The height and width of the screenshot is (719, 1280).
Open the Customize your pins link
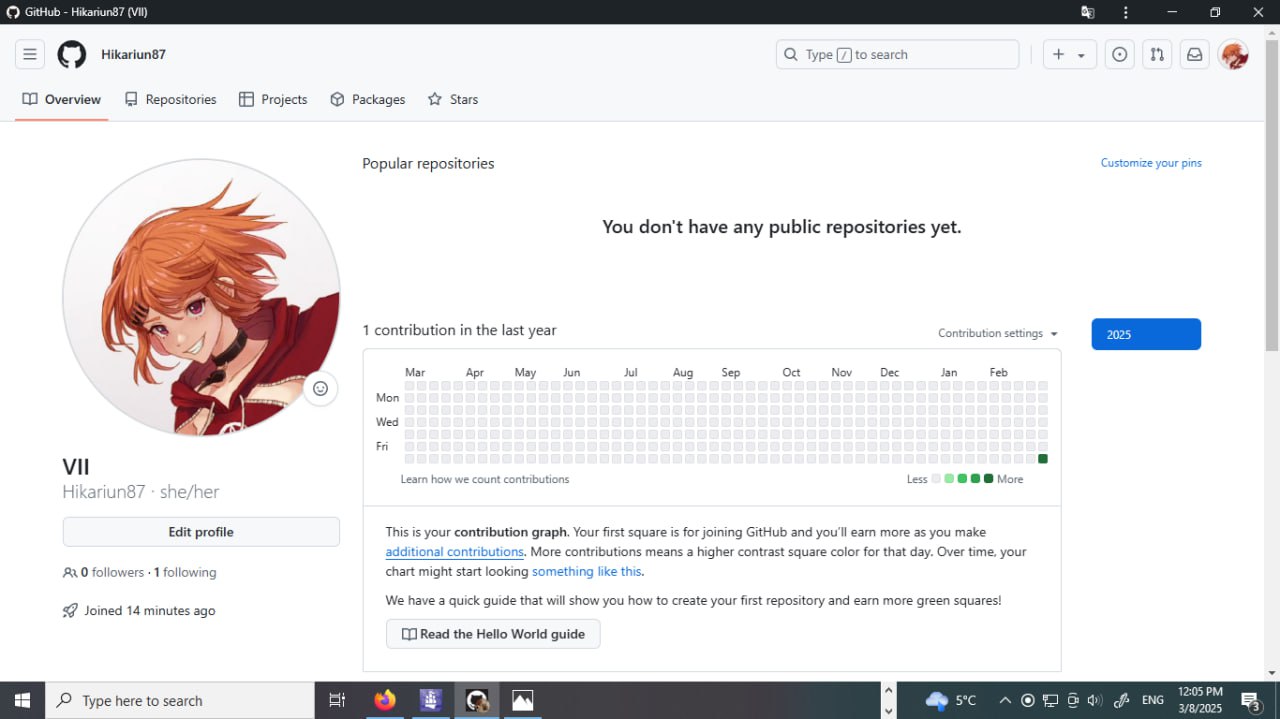click(1151, 163)
